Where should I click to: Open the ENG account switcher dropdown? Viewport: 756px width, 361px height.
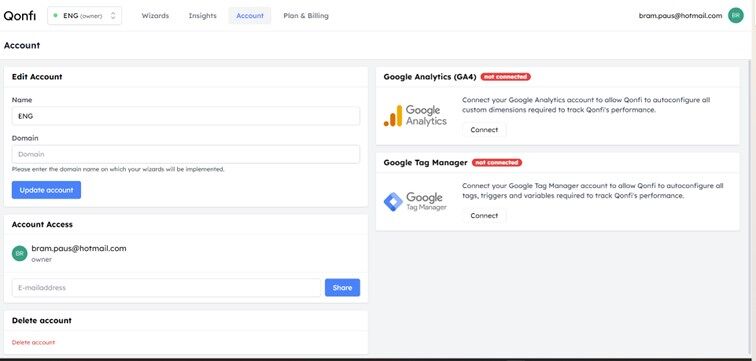[x=84, y=15]
